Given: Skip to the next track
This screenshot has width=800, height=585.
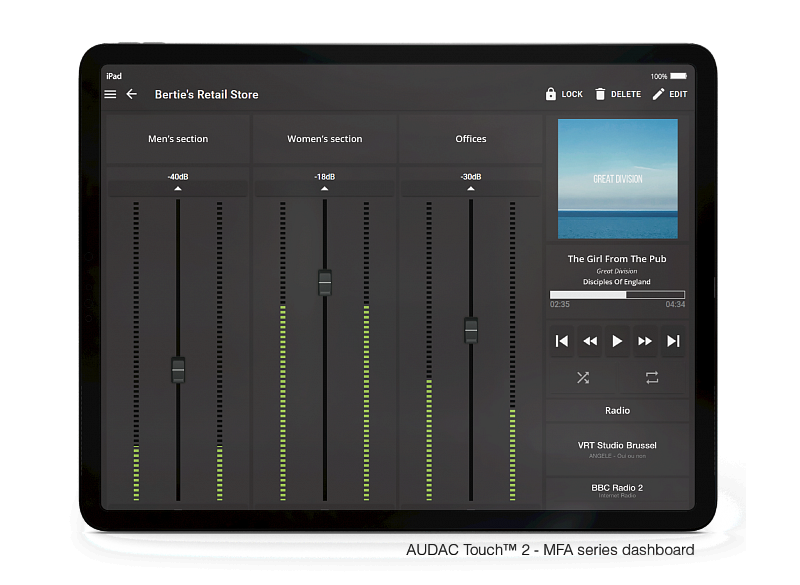Looking at the screenshot, I should click(x=673, y=341).
